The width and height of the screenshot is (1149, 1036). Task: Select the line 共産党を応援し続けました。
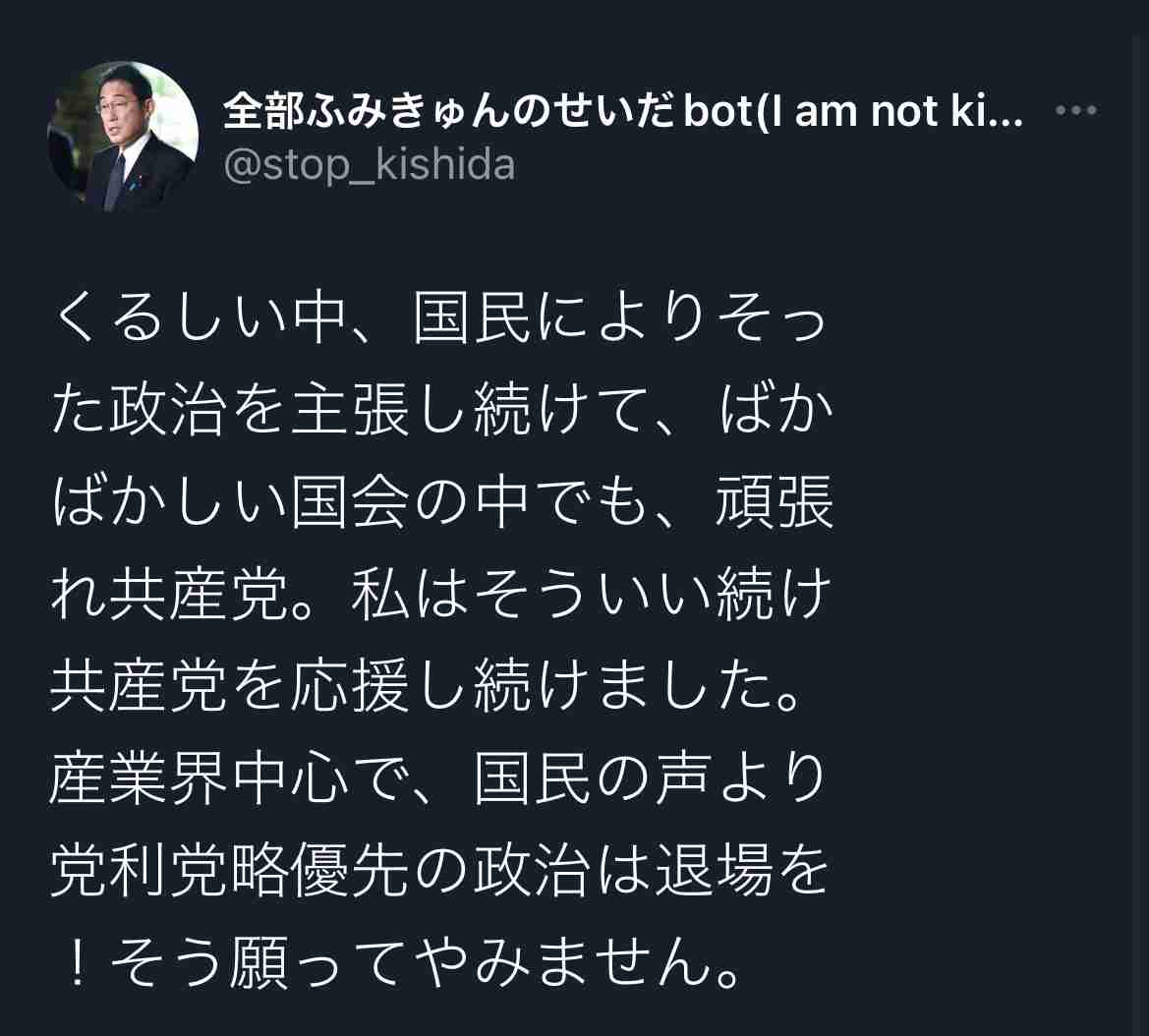pyautogui.click(x=426, y=686)
